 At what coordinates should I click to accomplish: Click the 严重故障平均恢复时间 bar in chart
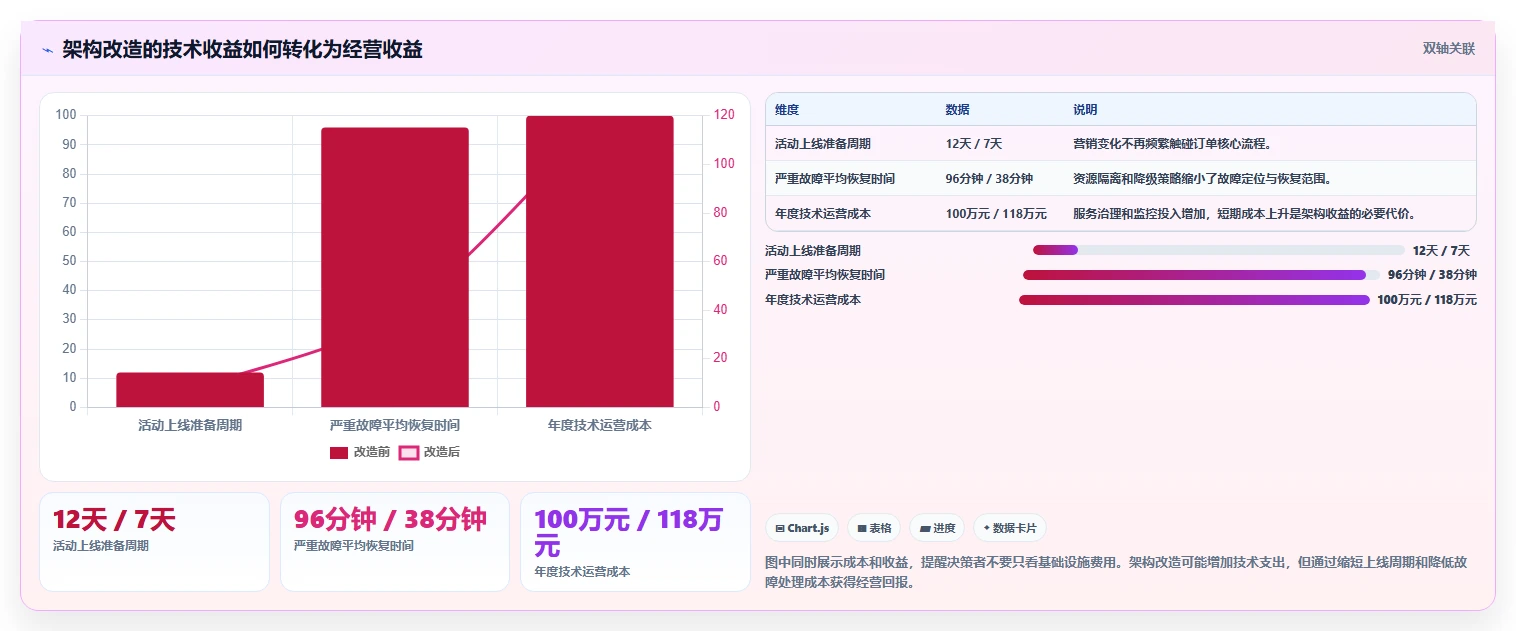395,267
